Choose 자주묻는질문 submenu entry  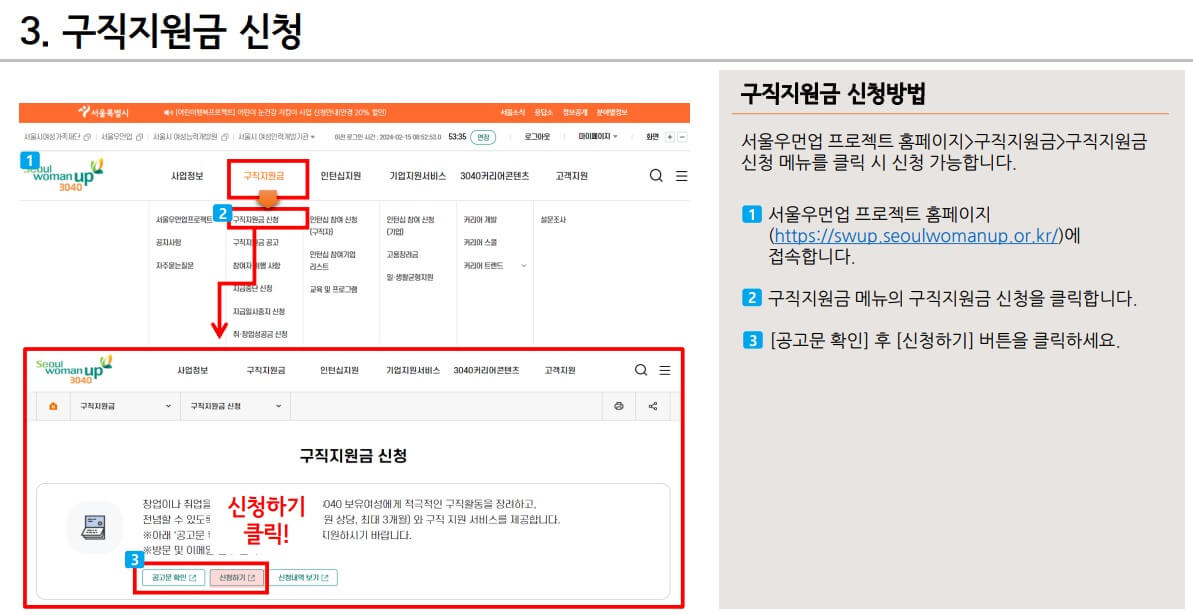coord(175,266)
